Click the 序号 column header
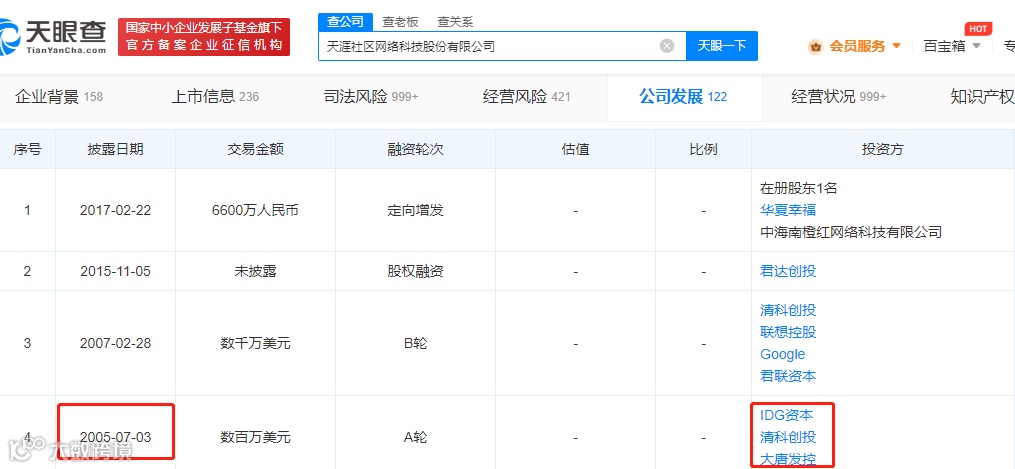The image size is (1015, 469). [x=27, y=149]
